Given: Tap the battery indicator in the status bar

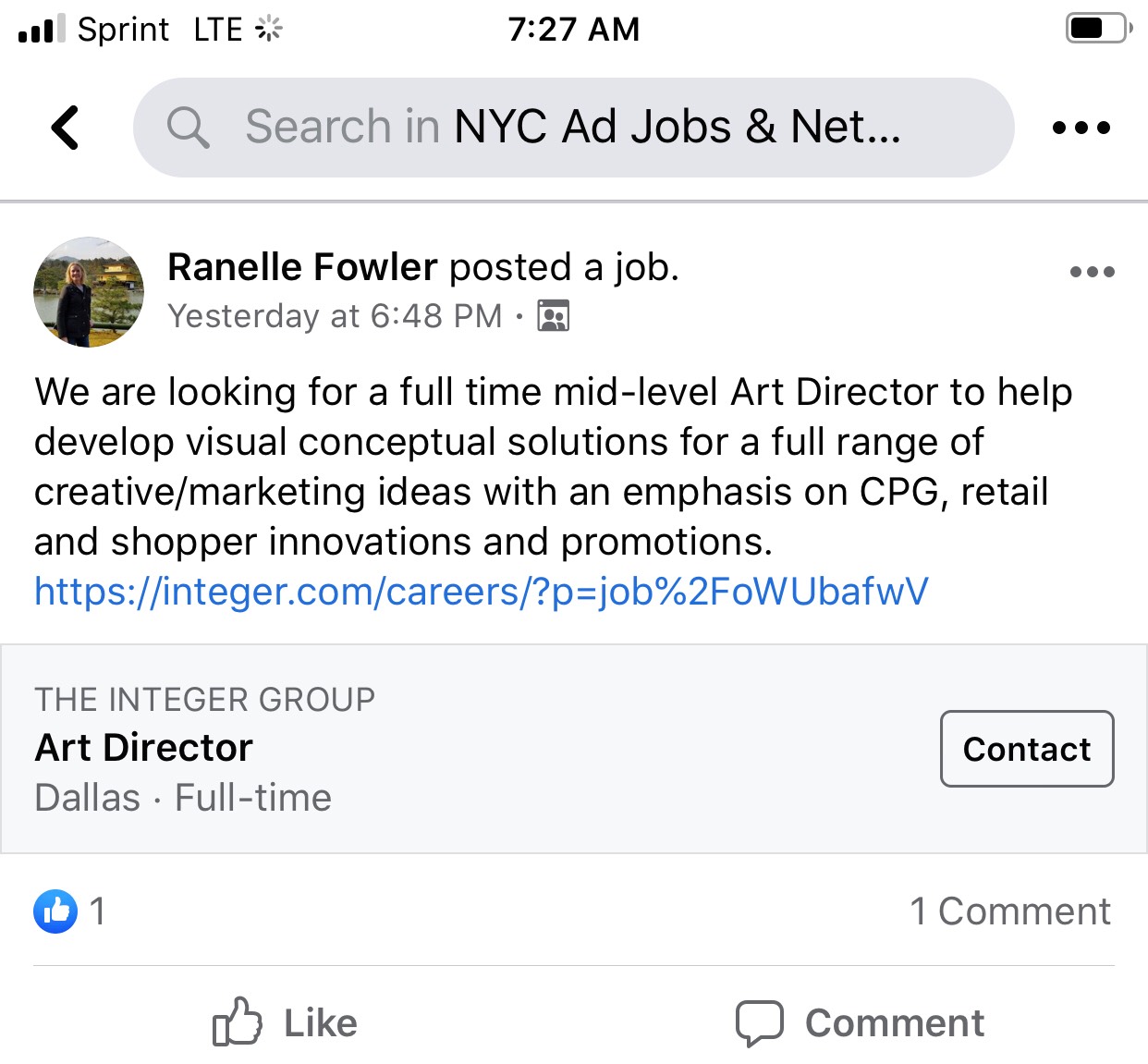Looking at the screenshot, I should (x=1095, y=28).
